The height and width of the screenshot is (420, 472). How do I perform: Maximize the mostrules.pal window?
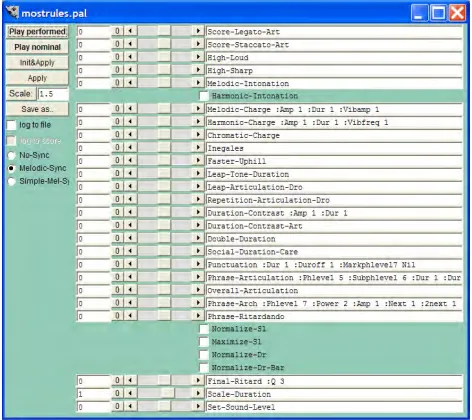(438, 13)
